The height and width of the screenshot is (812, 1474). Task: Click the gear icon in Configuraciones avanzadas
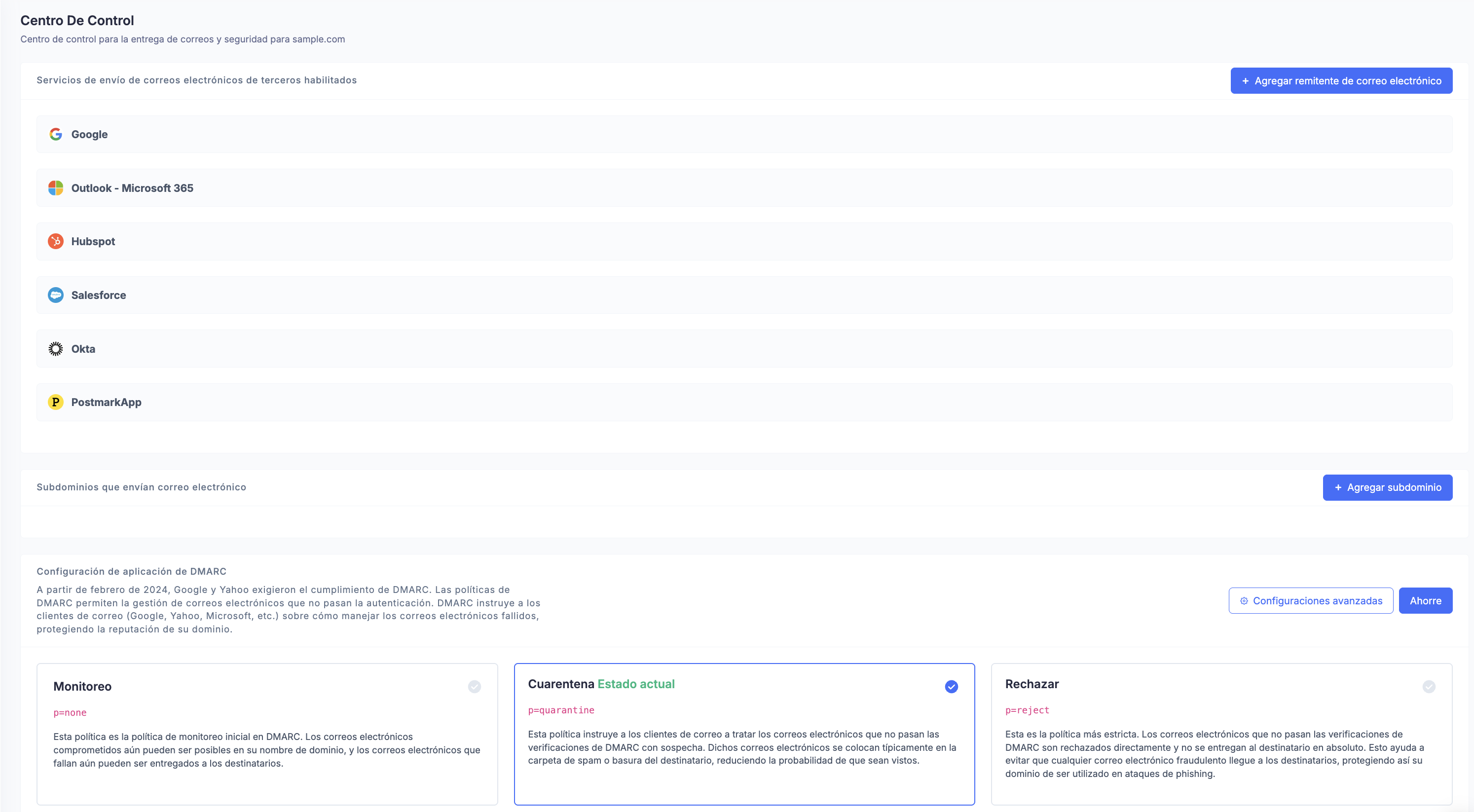1244,601
